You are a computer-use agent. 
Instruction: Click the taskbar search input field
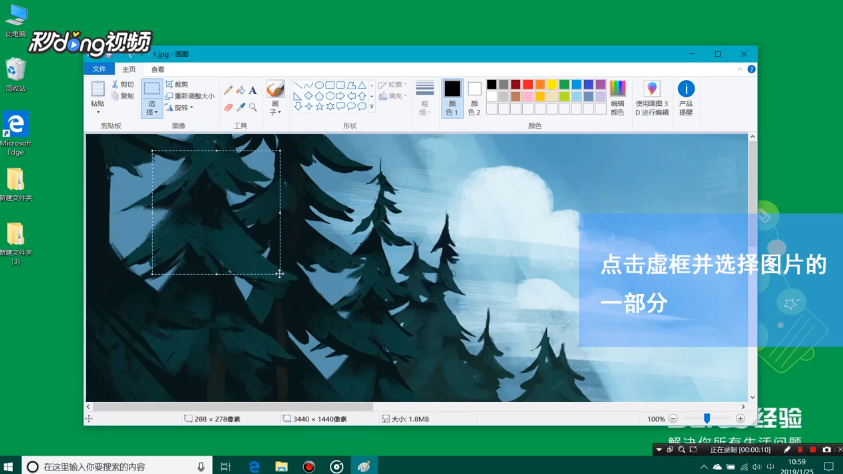[x=116, y=466]
